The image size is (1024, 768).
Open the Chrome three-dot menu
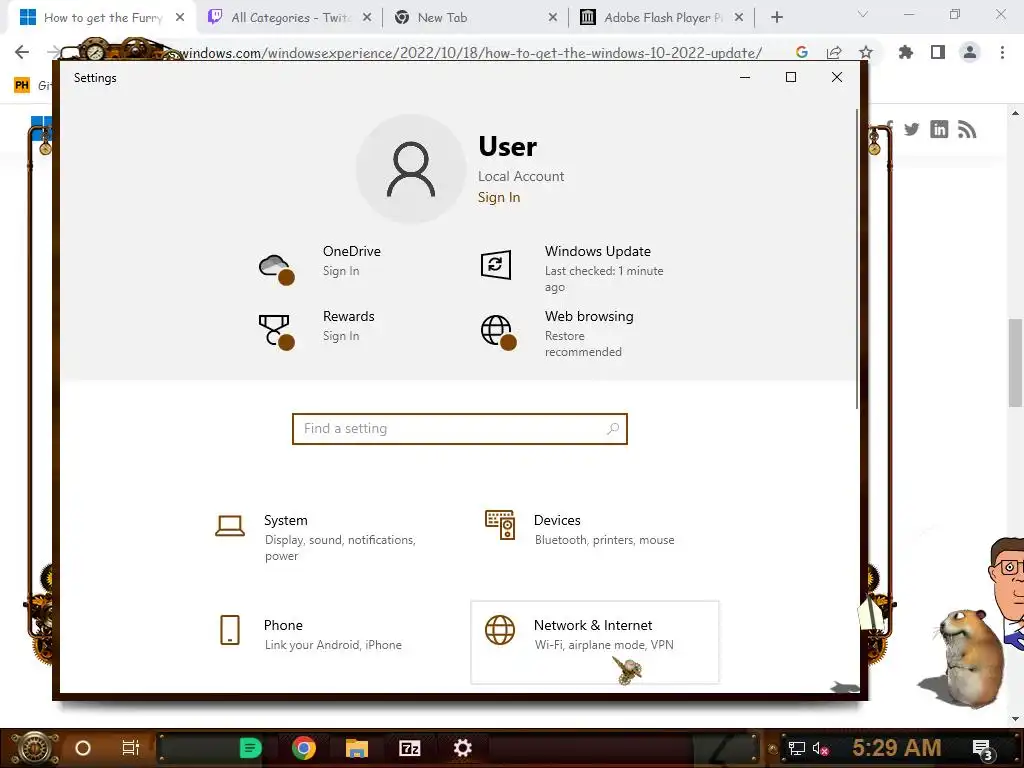pyautogui.click(x=1002, y=52)
